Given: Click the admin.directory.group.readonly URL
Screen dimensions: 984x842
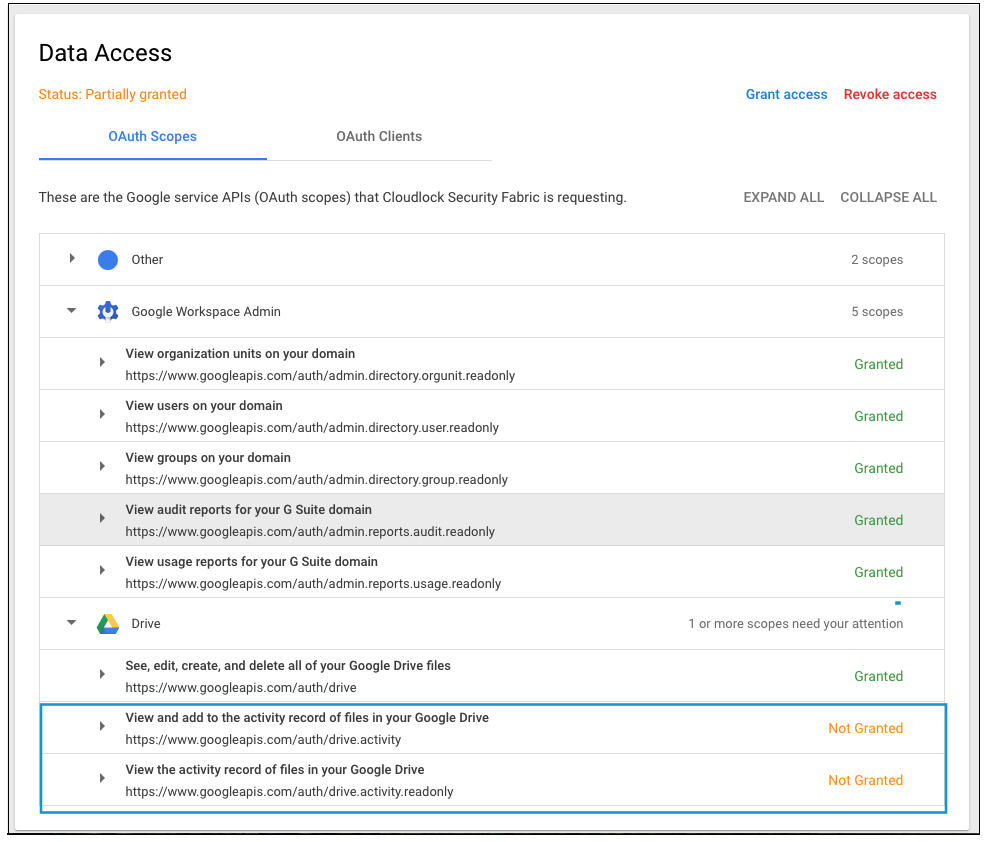Looking at the screenshot, I should click(x=316, y=480).
